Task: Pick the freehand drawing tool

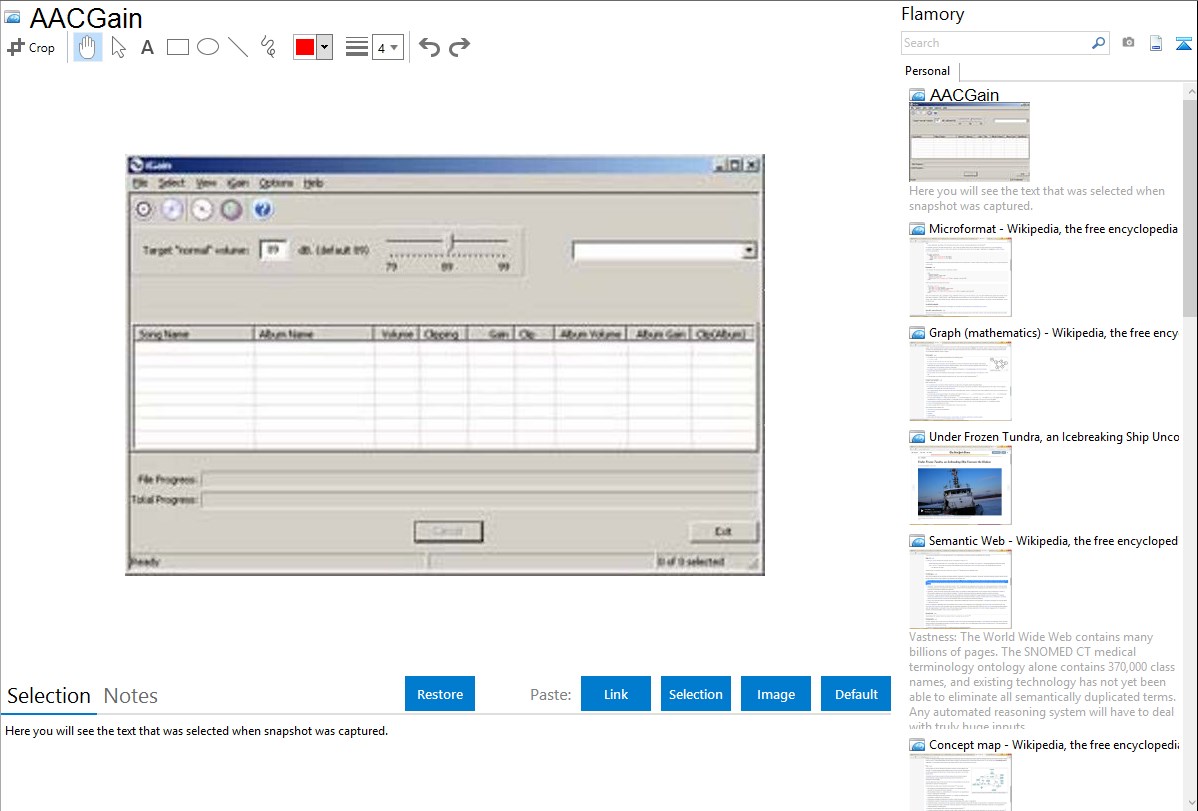Action: pyautogui.click(x=267, y=47)
